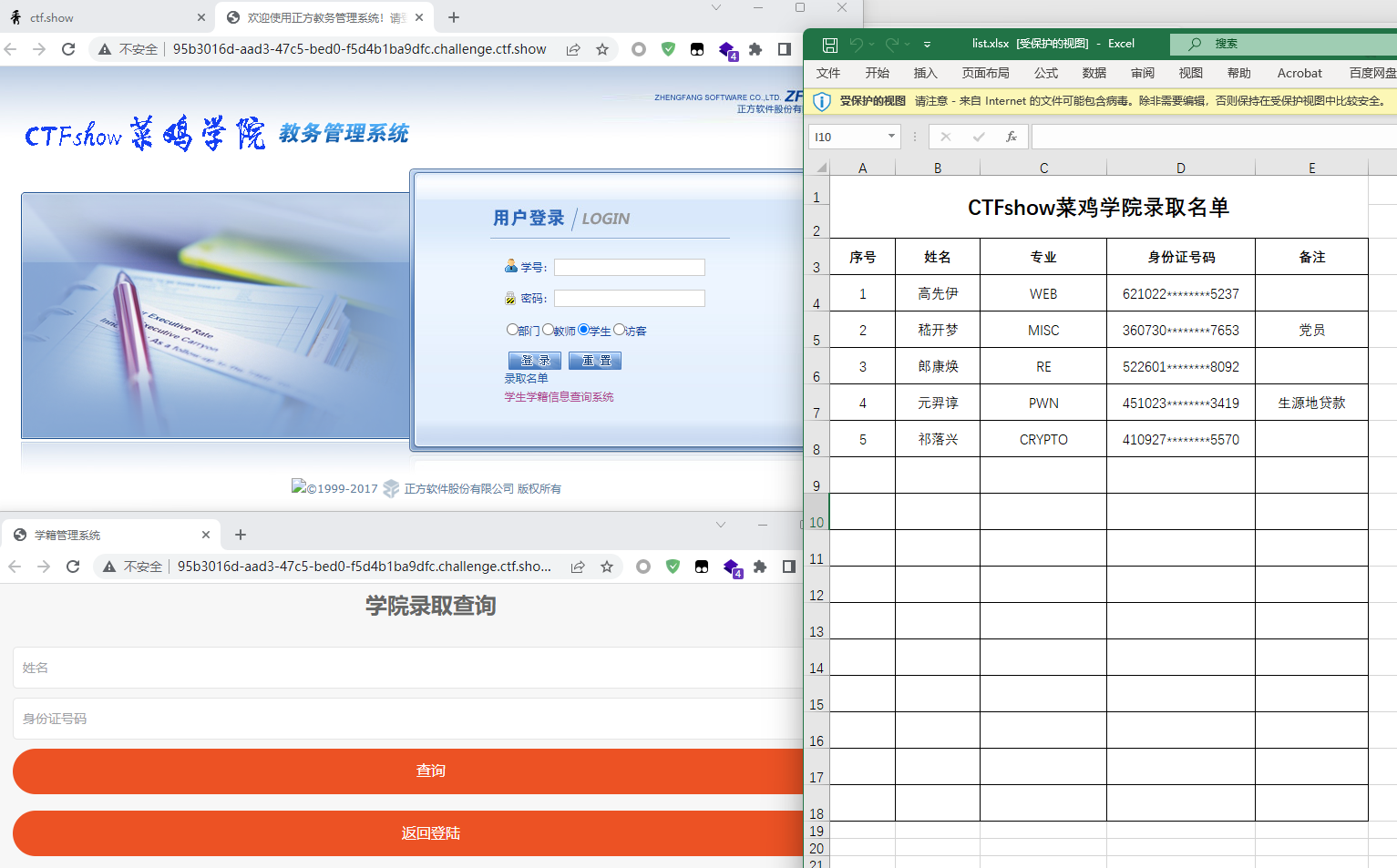The image size is (1397, 868).
Task: Bookmark the bottom browser page with star
Action: pyautogui.click(x=607, y=567)
